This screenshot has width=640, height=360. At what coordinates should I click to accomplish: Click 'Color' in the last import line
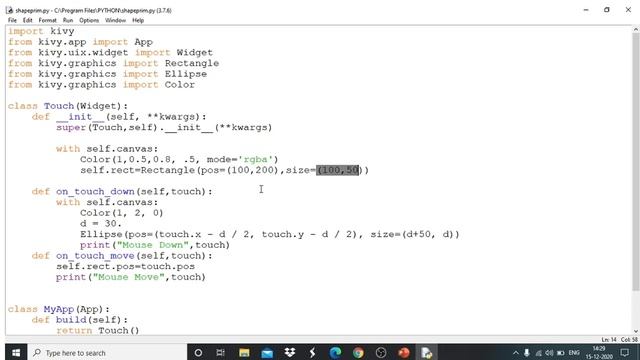[x=180, y=84]
